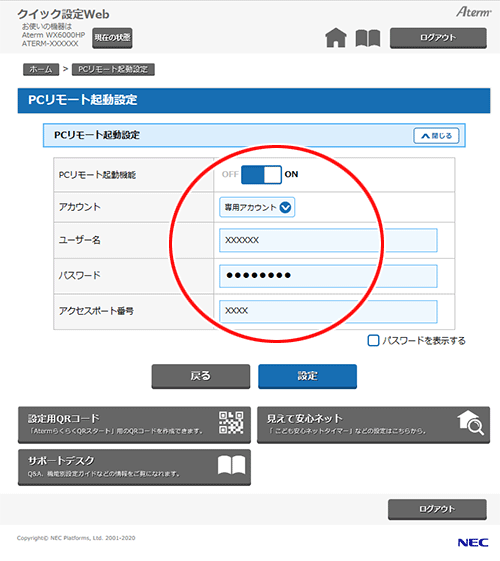
Task: Toggle the PCリモート起動機能 switch
Action: (261, 175)
